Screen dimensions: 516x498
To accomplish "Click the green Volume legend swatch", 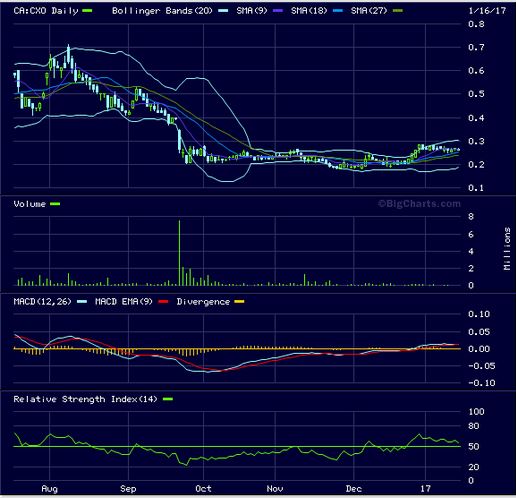I will (55, 204).
